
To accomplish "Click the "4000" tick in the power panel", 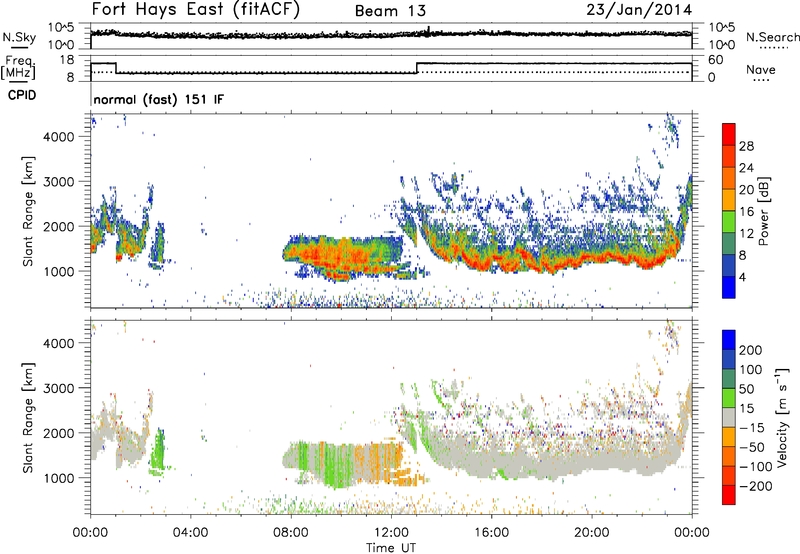I will coord(58,137).
